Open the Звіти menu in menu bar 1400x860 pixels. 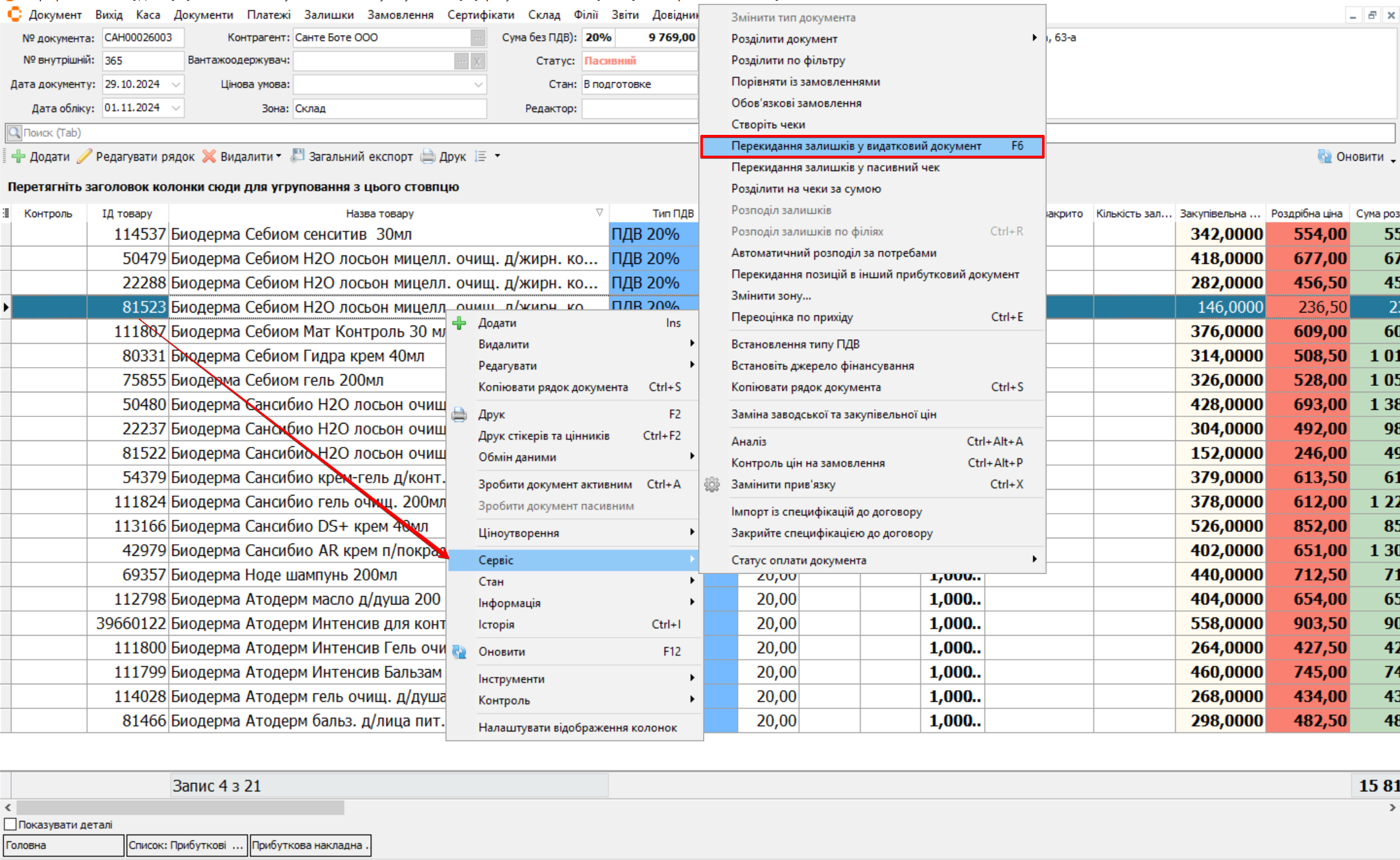tap(624, 14)
